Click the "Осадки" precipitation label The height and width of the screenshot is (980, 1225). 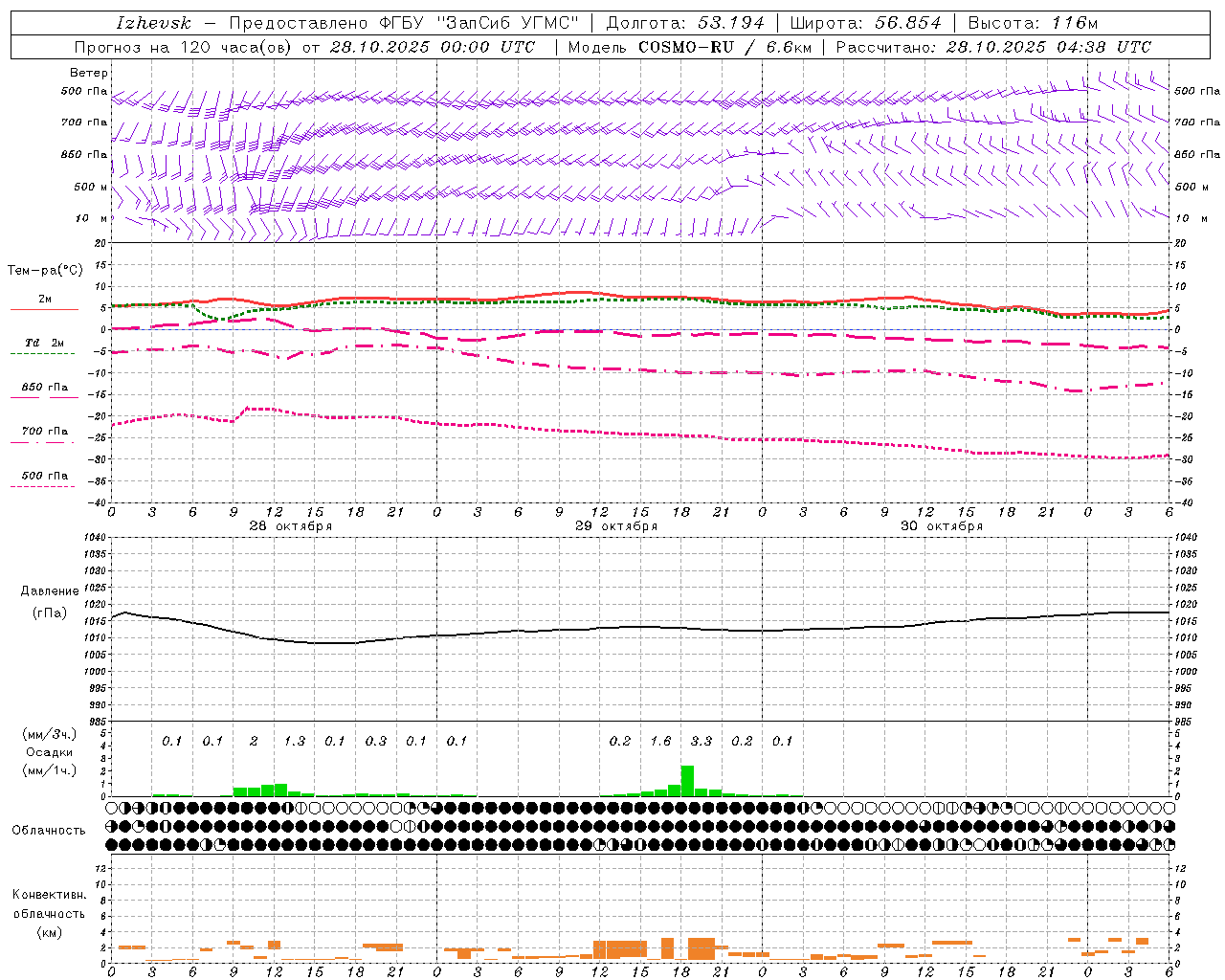point(49,752)
